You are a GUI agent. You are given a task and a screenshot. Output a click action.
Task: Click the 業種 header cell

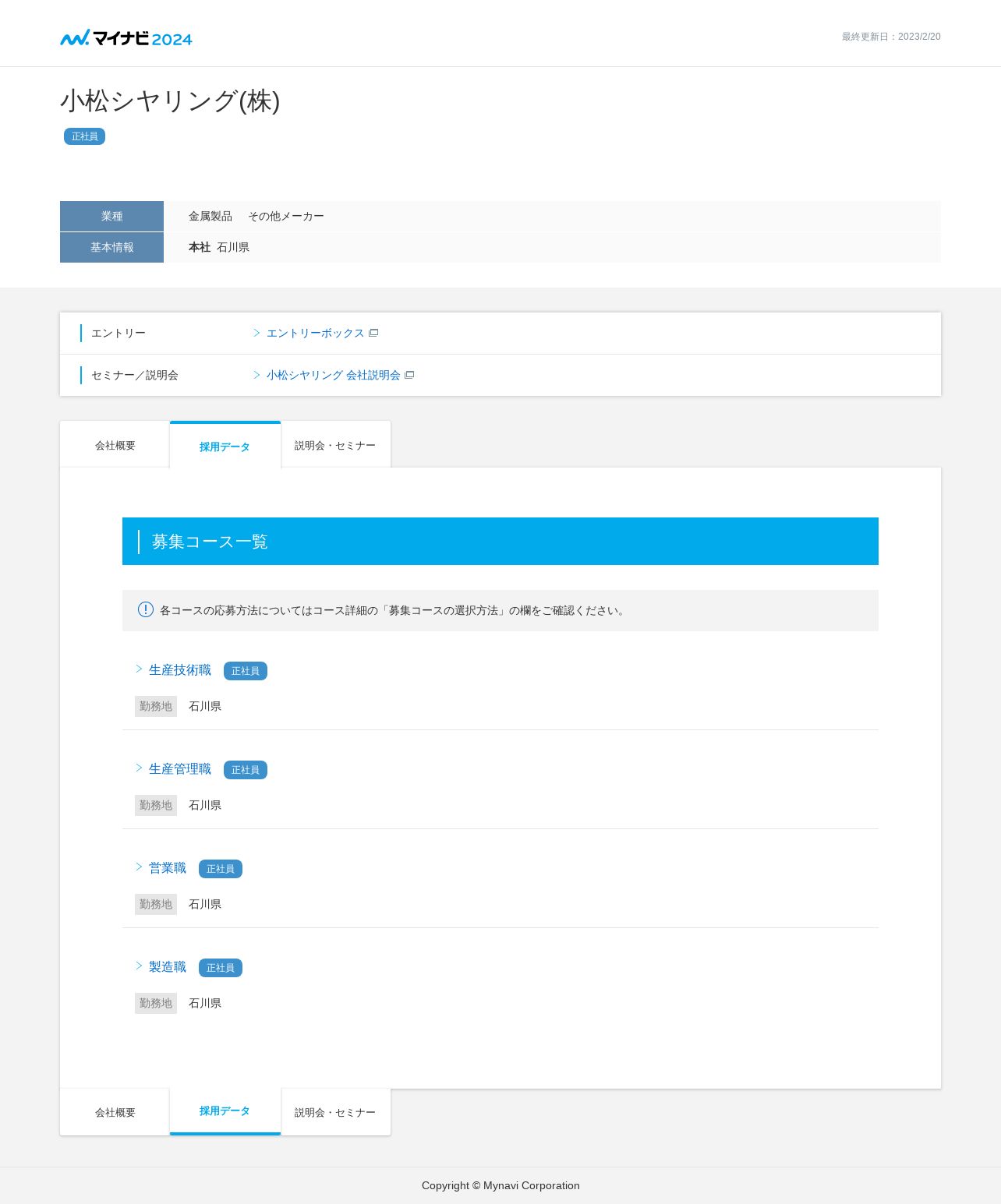coord(111,216)
